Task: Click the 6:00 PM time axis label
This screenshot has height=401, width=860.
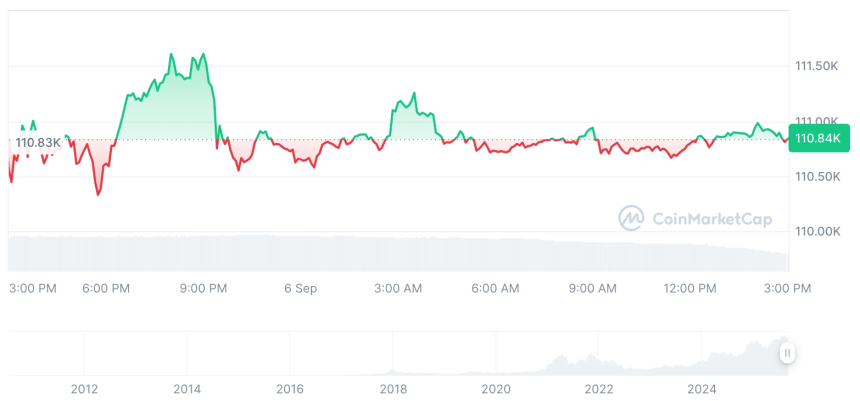Action: pyautogui.click(x=106, y=288)
